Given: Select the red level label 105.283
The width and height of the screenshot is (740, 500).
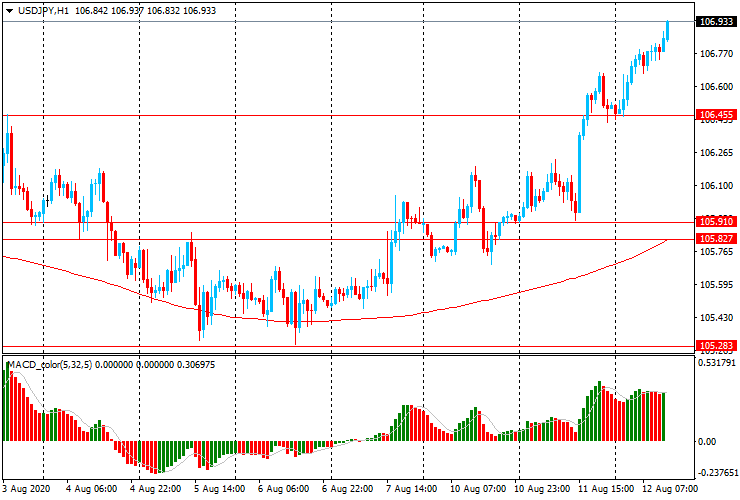Looking at the screenshot, I should click(x=716, y=346).
